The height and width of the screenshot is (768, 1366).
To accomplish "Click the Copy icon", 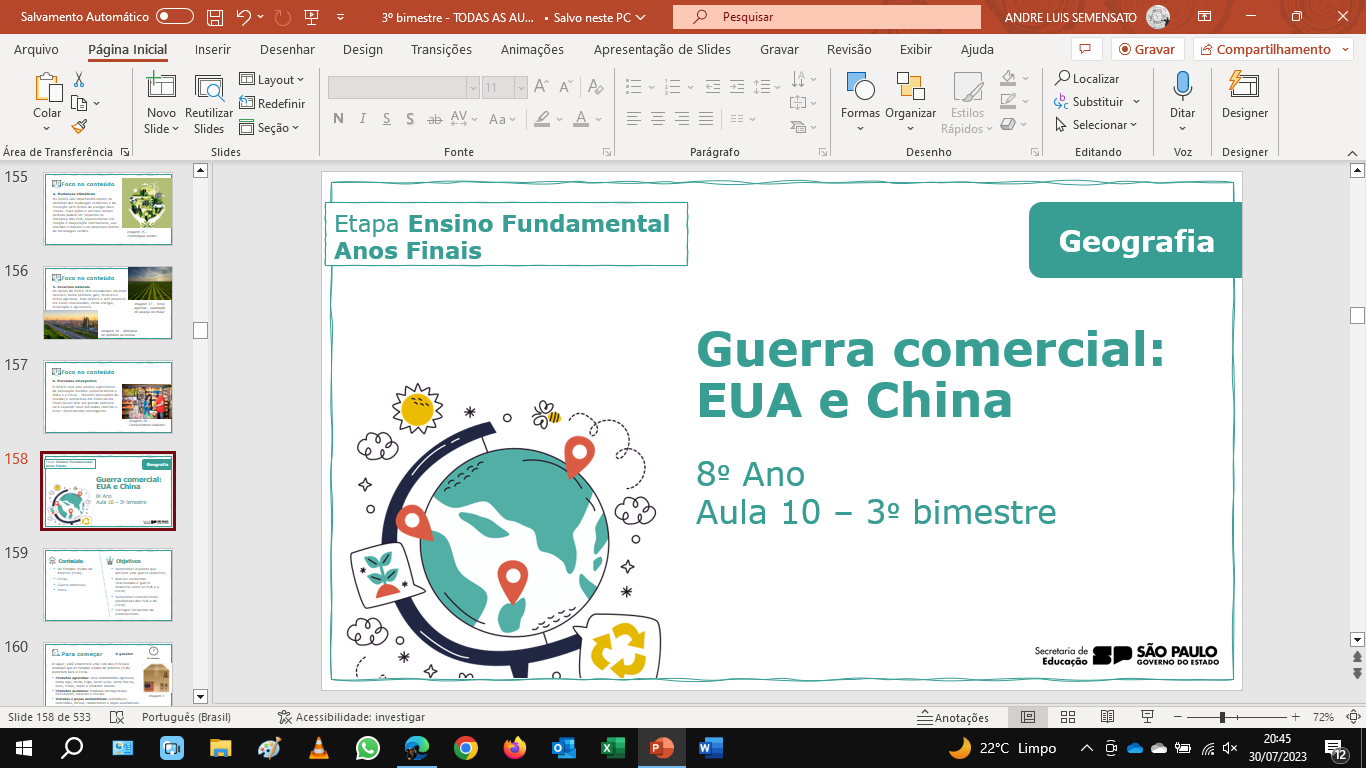I will coord(79,103).
